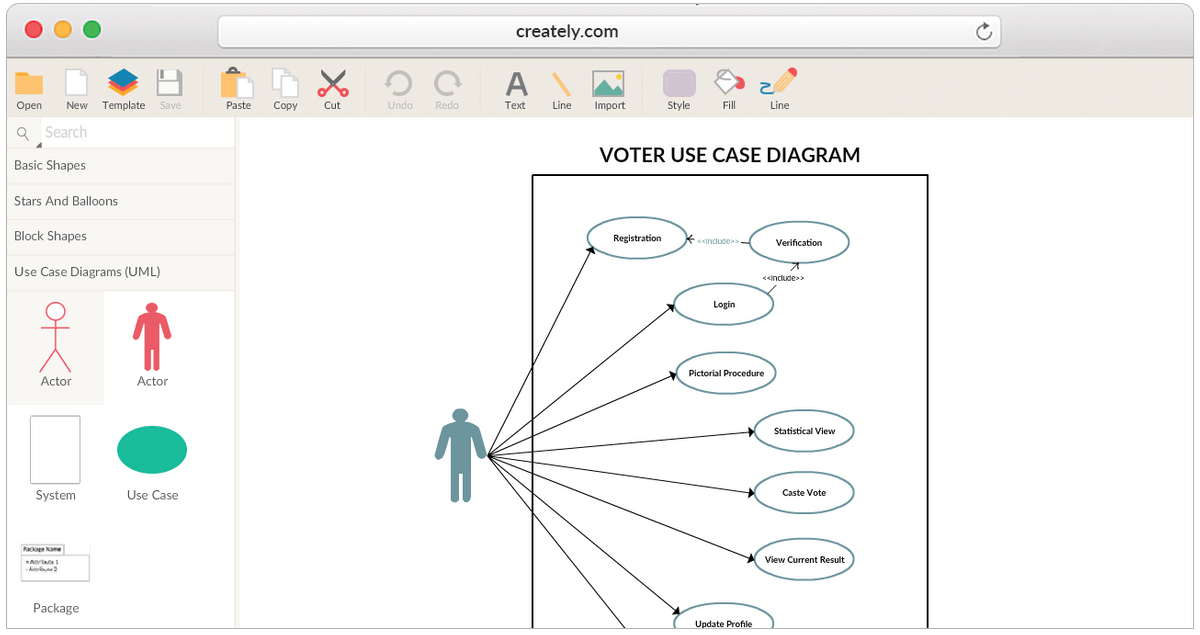
Task: Expand the Stars And Balloons category
Action: point(121,201)
